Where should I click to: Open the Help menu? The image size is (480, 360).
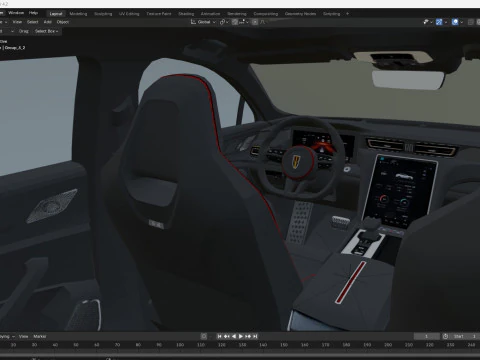33,13
